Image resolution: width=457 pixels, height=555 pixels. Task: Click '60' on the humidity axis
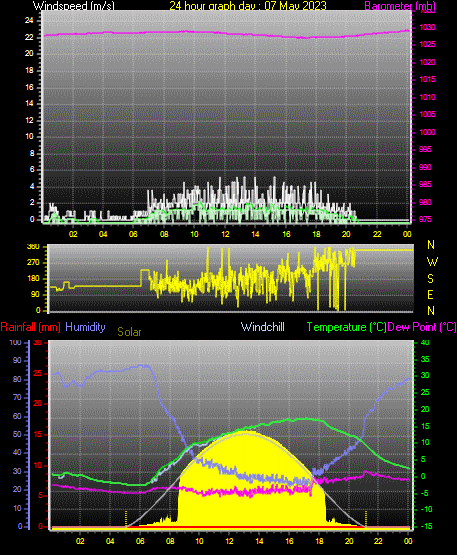(17, 417)
